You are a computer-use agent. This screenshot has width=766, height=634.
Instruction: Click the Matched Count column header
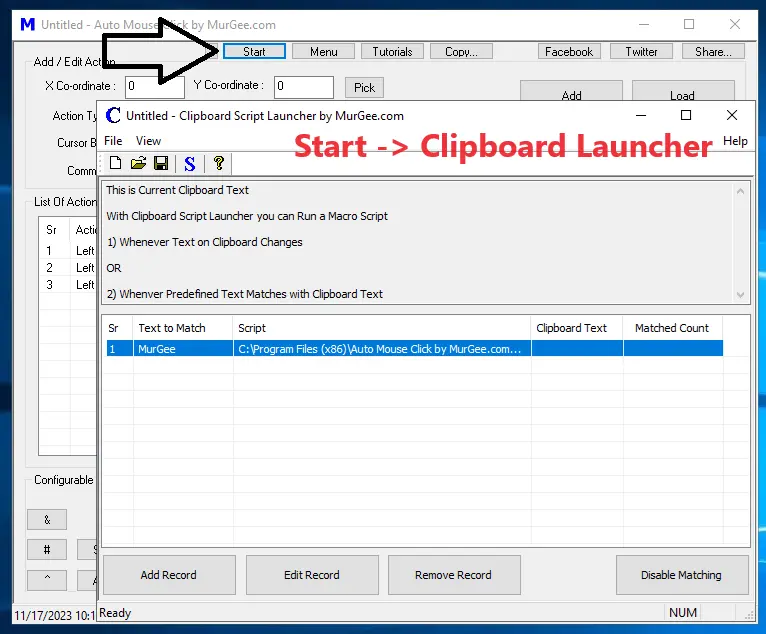[x=673, y=328]
